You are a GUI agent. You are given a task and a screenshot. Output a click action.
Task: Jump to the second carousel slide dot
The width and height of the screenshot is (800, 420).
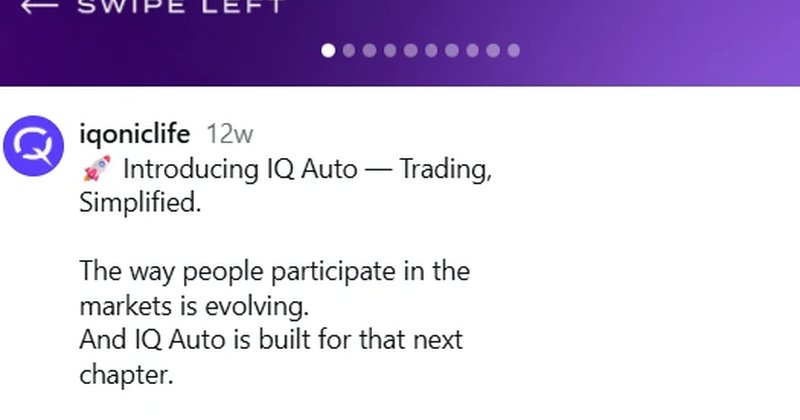pyautogui.click(x=349, y=51)
